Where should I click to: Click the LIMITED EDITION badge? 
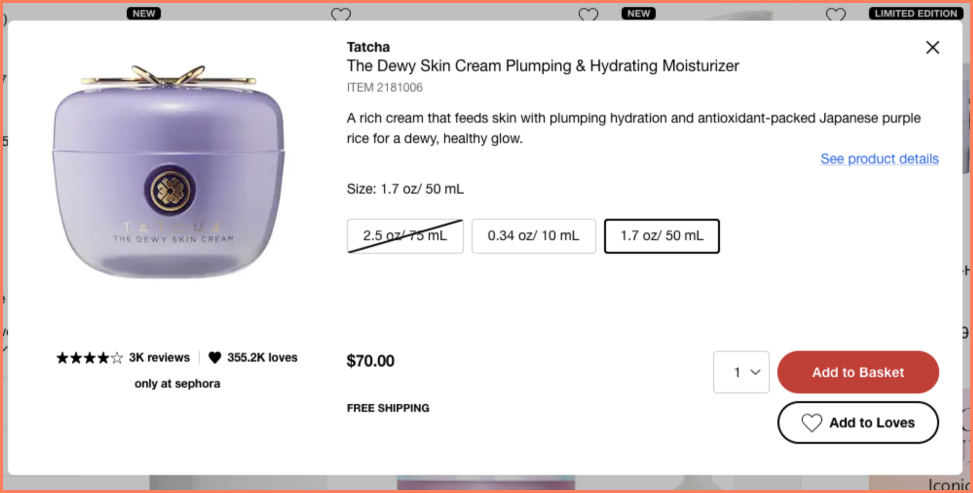pos(915,13)
